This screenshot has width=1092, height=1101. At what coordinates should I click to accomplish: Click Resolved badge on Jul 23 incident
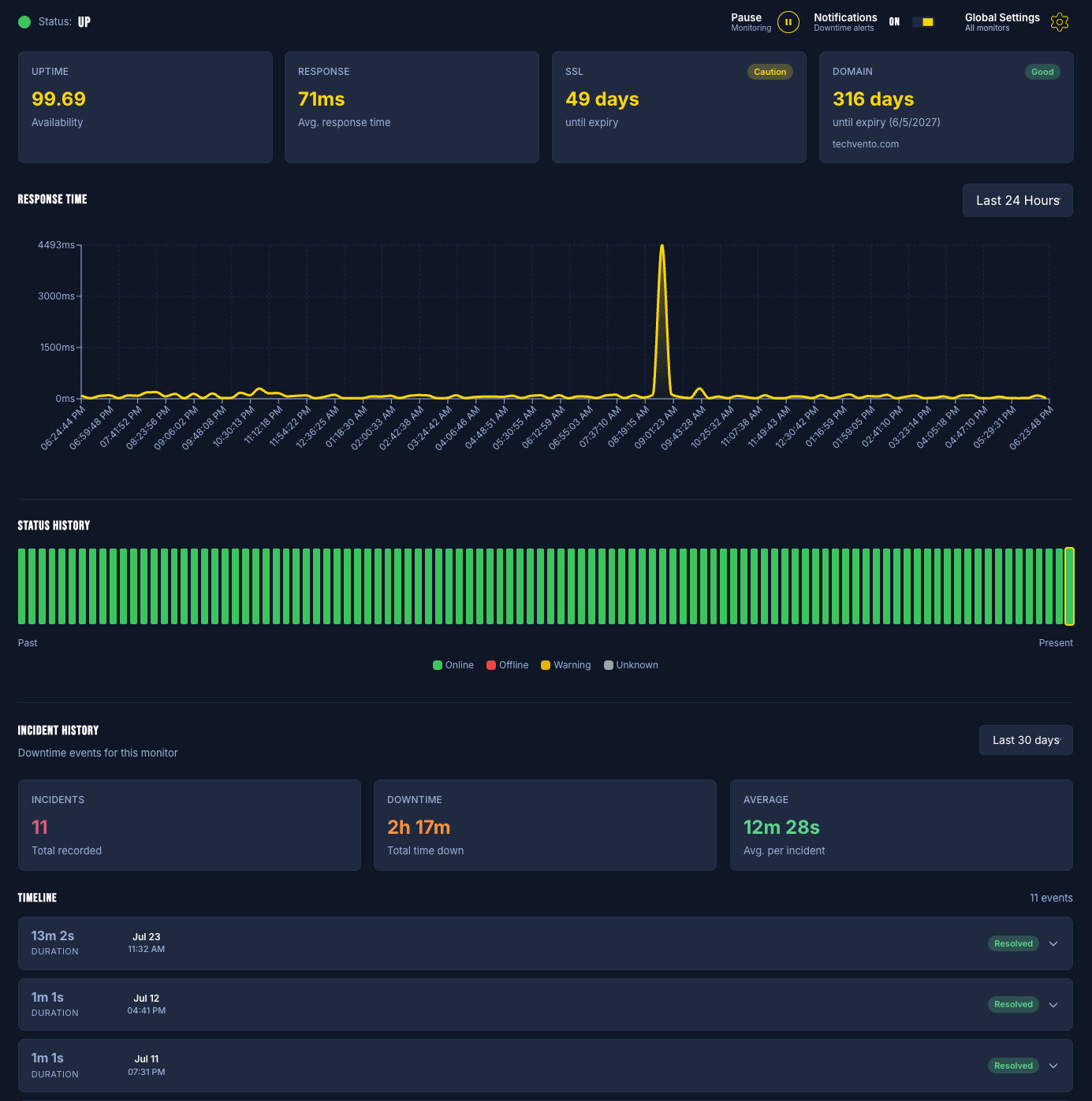1013,943
